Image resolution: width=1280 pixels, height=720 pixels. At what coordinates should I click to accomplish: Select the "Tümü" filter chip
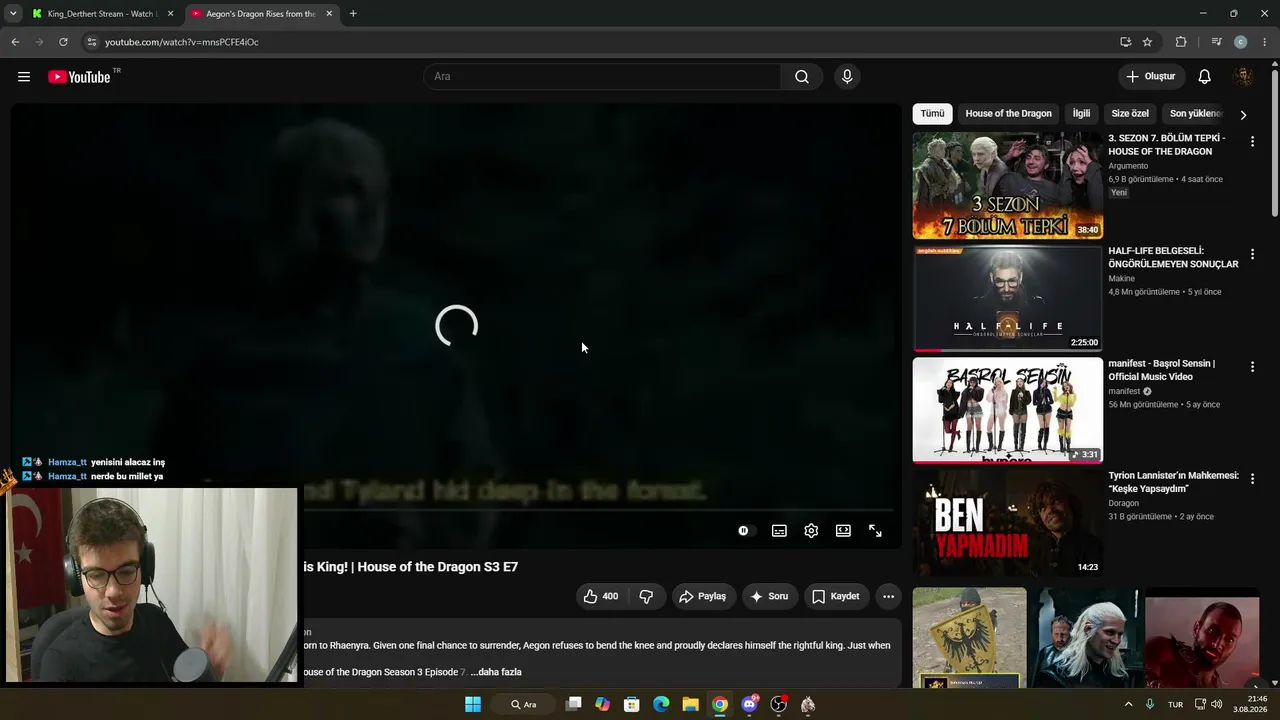[932, 114]
